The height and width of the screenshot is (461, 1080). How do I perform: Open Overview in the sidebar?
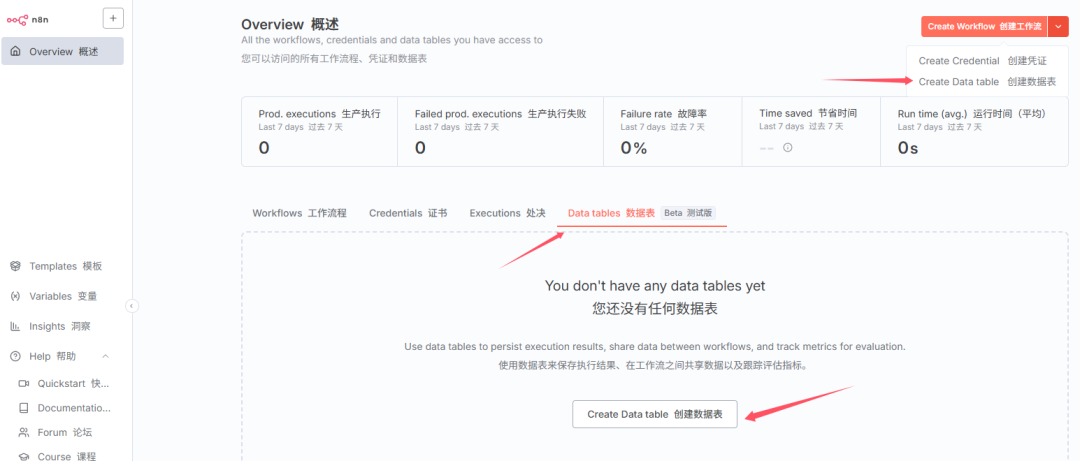coord(63,52)
